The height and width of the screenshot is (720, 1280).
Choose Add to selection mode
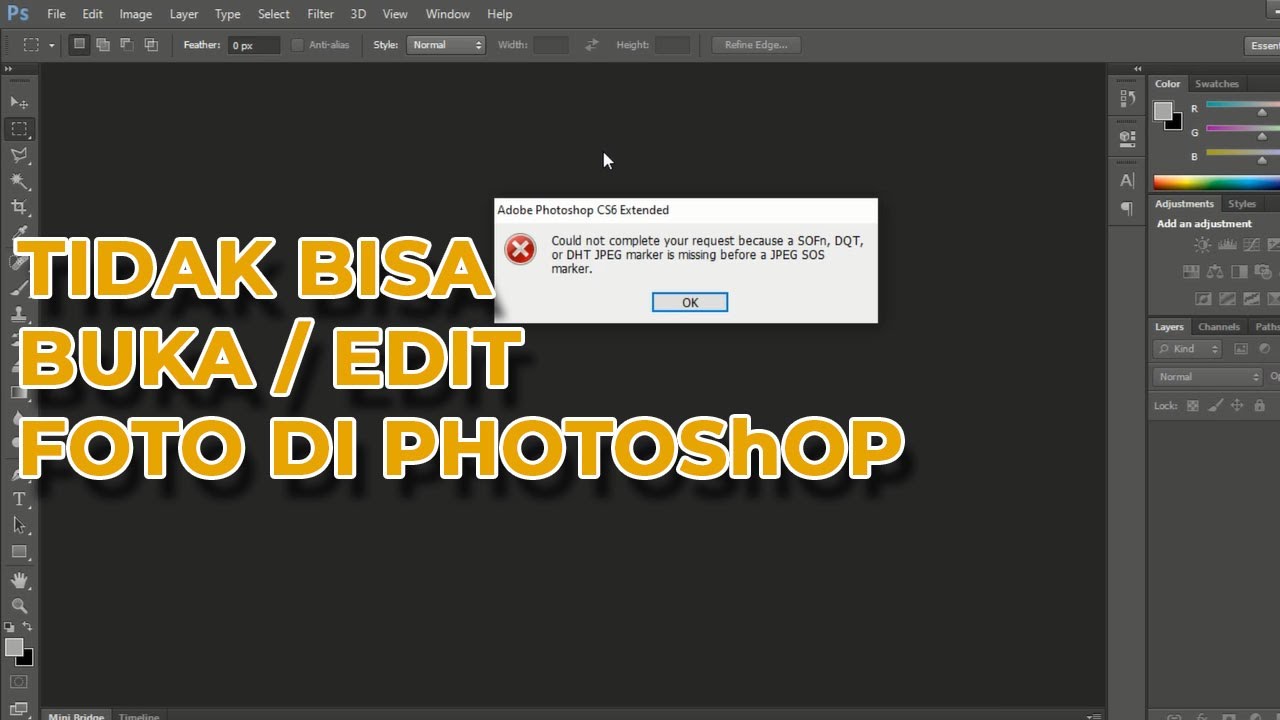pyautogui.click(x=103, y=45)
